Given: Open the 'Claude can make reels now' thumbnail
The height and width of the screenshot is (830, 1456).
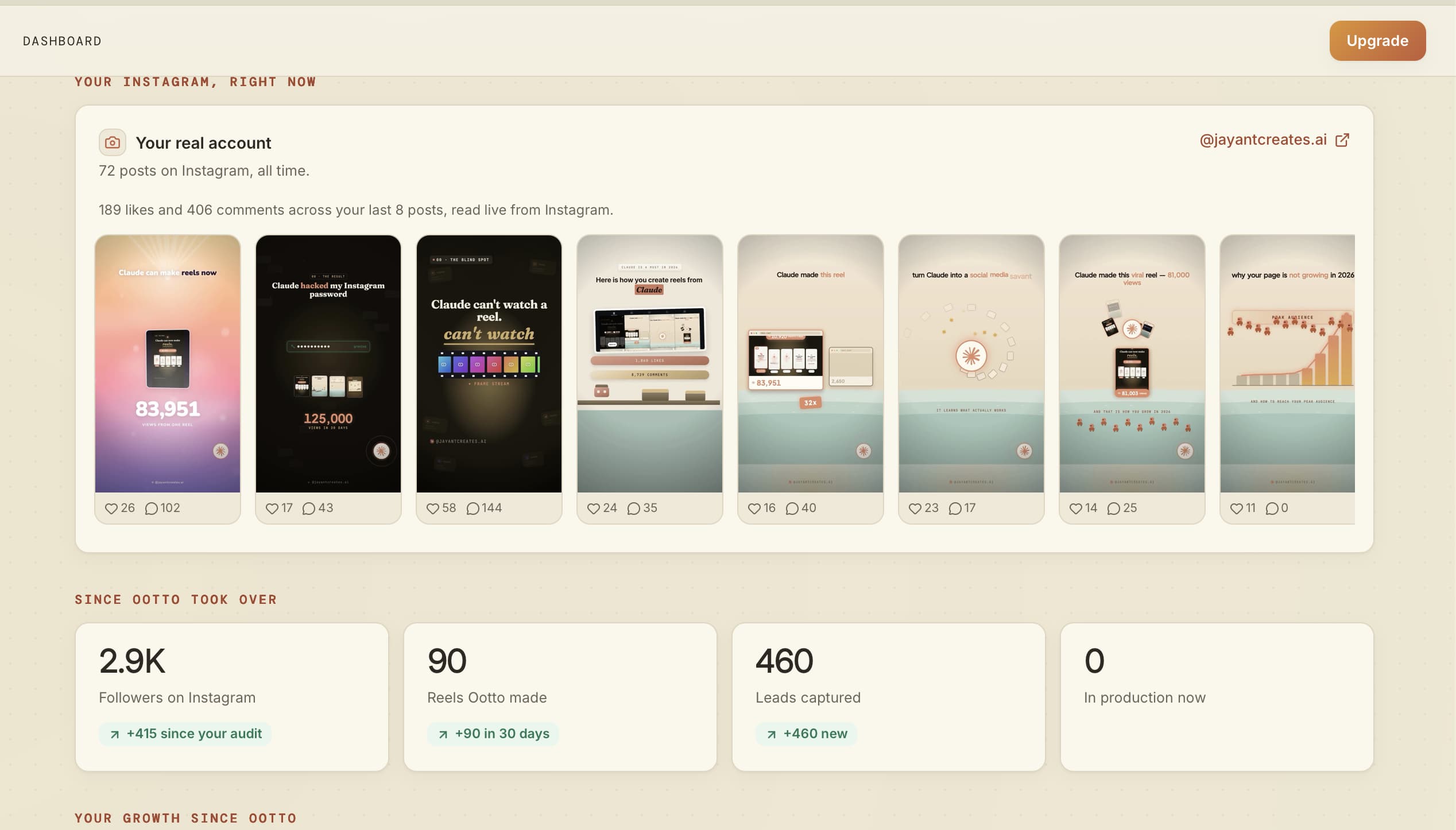Looking at the screenshot, I should pos(168,363).
